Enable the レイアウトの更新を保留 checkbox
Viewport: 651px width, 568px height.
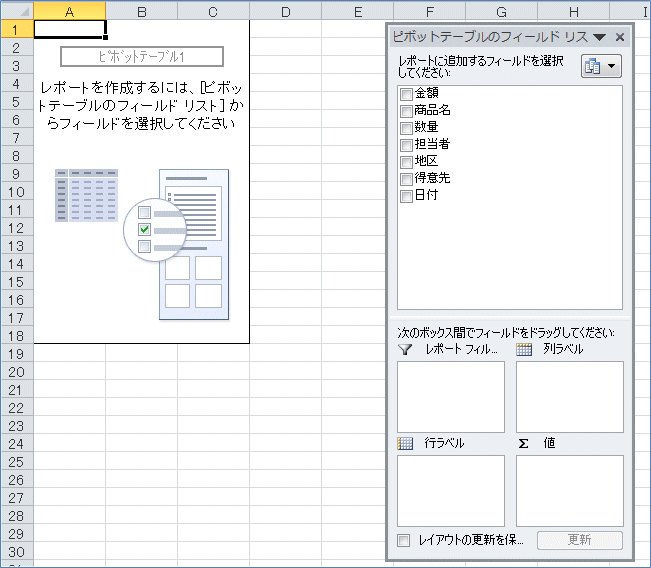pos(404,540)
